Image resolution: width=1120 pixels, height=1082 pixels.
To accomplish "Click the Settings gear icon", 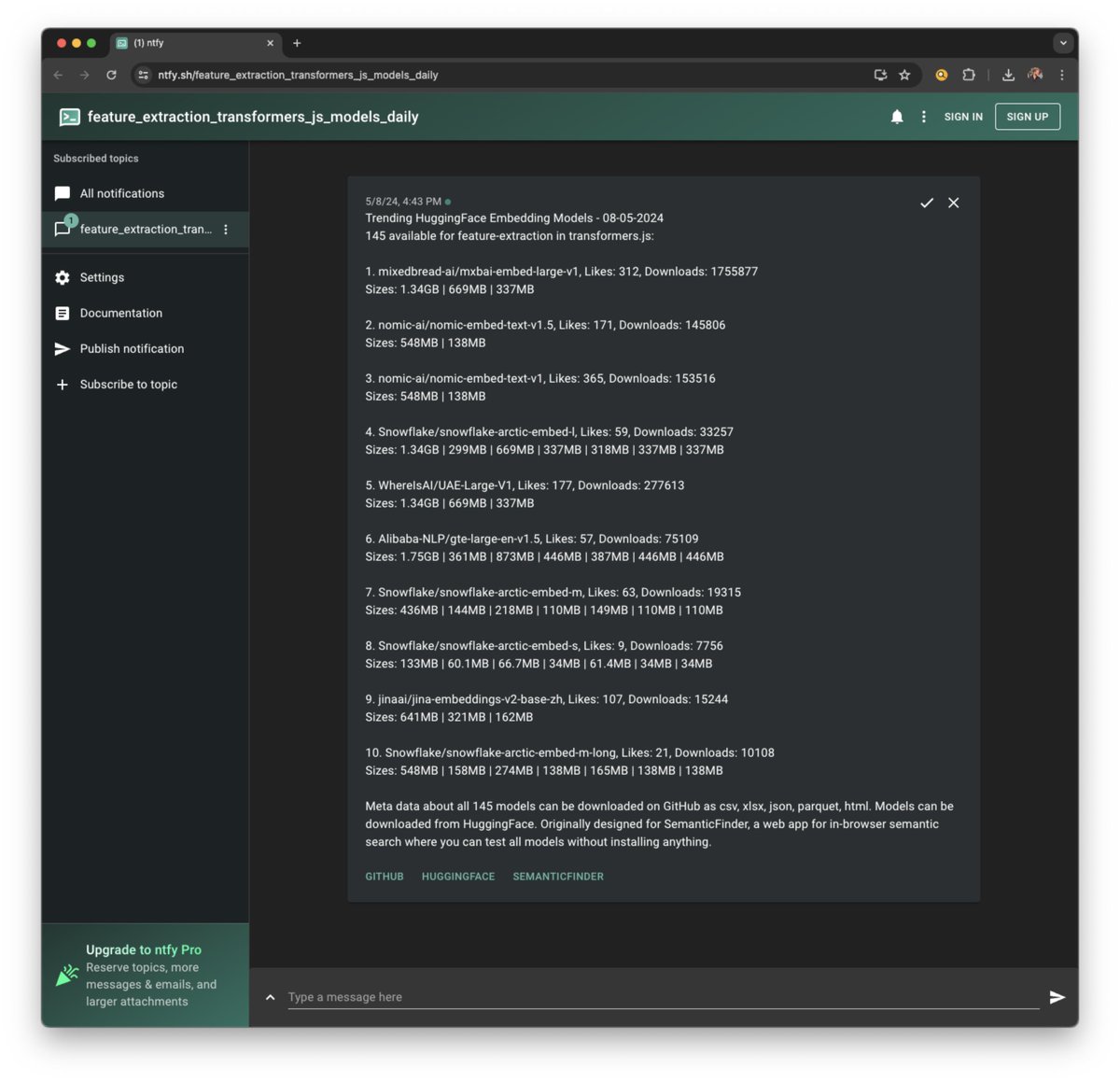I will pos(63,277).
